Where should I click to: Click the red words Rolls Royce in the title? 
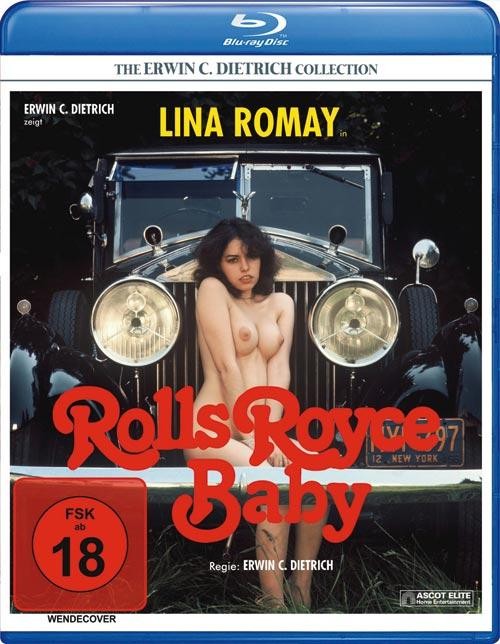[246, 429]
